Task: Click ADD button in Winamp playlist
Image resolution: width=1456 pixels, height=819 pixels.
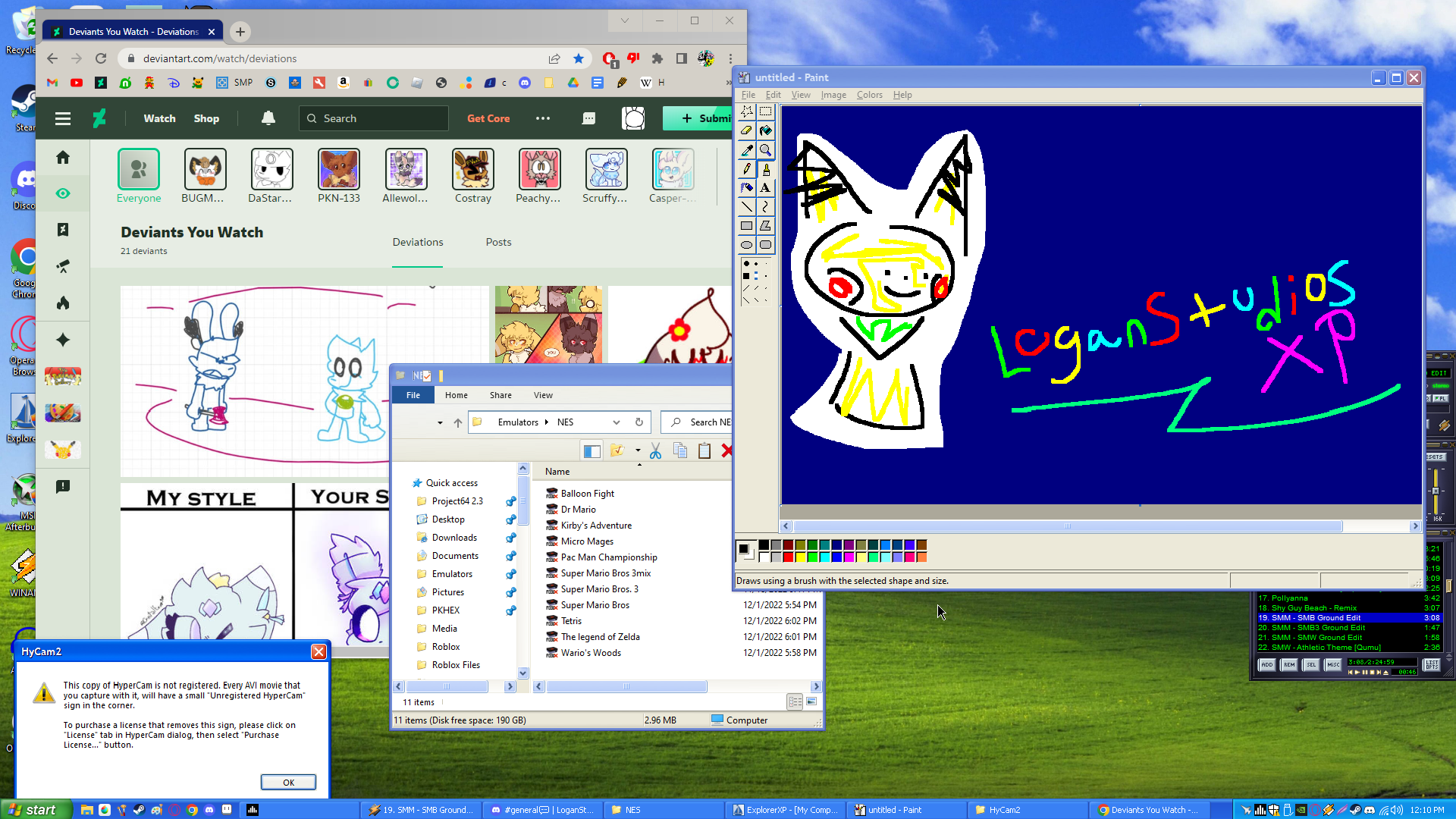Action: pyautogui.click(x=1267, y=665)
